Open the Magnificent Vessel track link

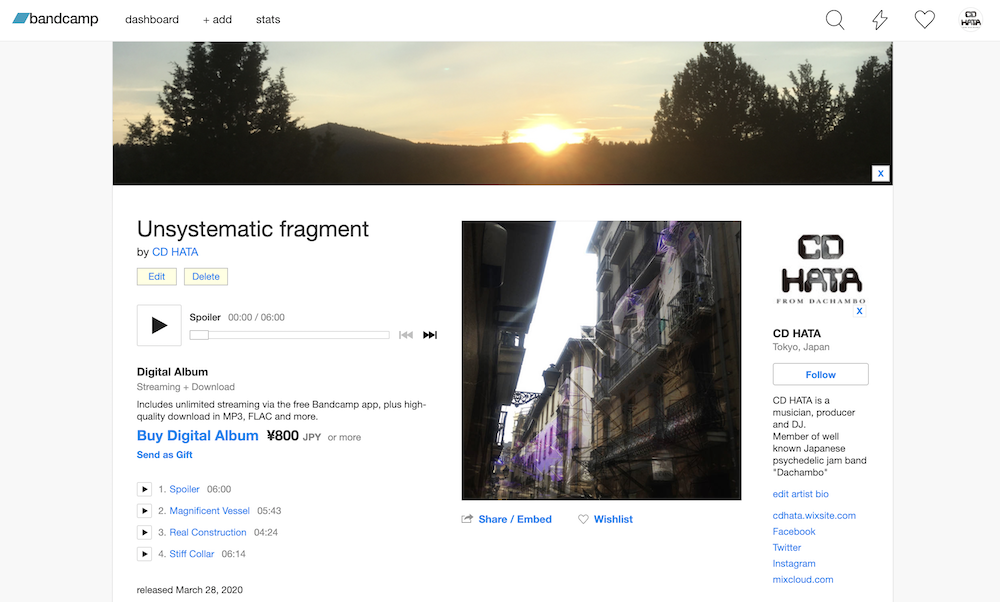click(x=209, y=511)
